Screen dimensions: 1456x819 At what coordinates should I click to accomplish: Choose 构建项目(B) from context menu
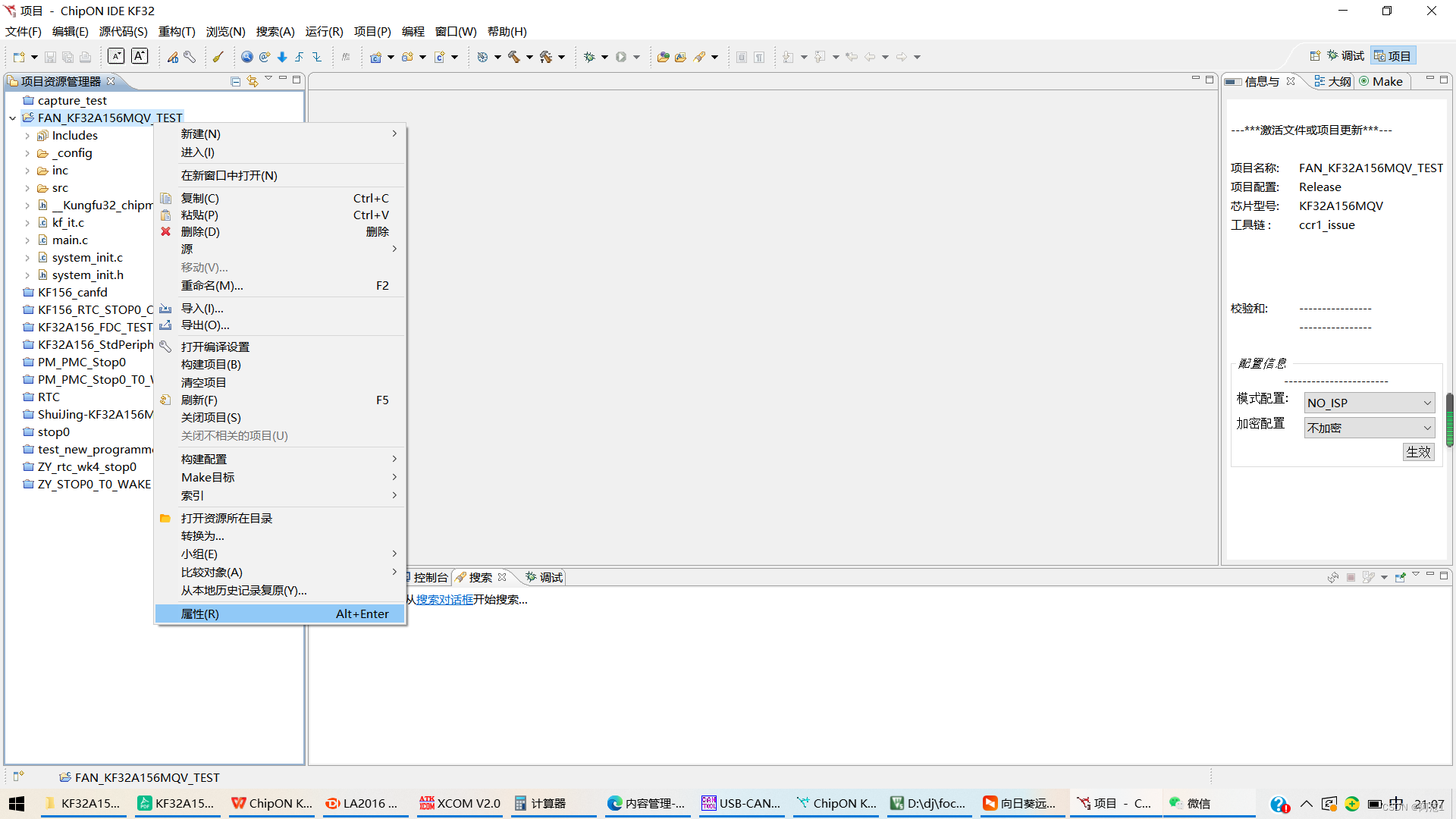click(211, 365)
